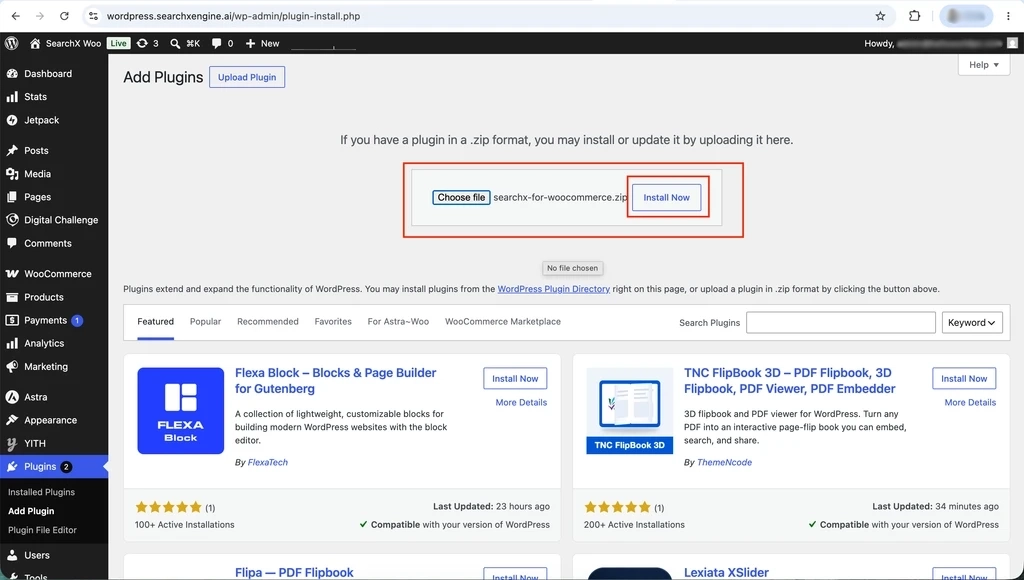Select Add Plugin submenu item
This screenshot has width=1024, height=580.
coord(31,511)
